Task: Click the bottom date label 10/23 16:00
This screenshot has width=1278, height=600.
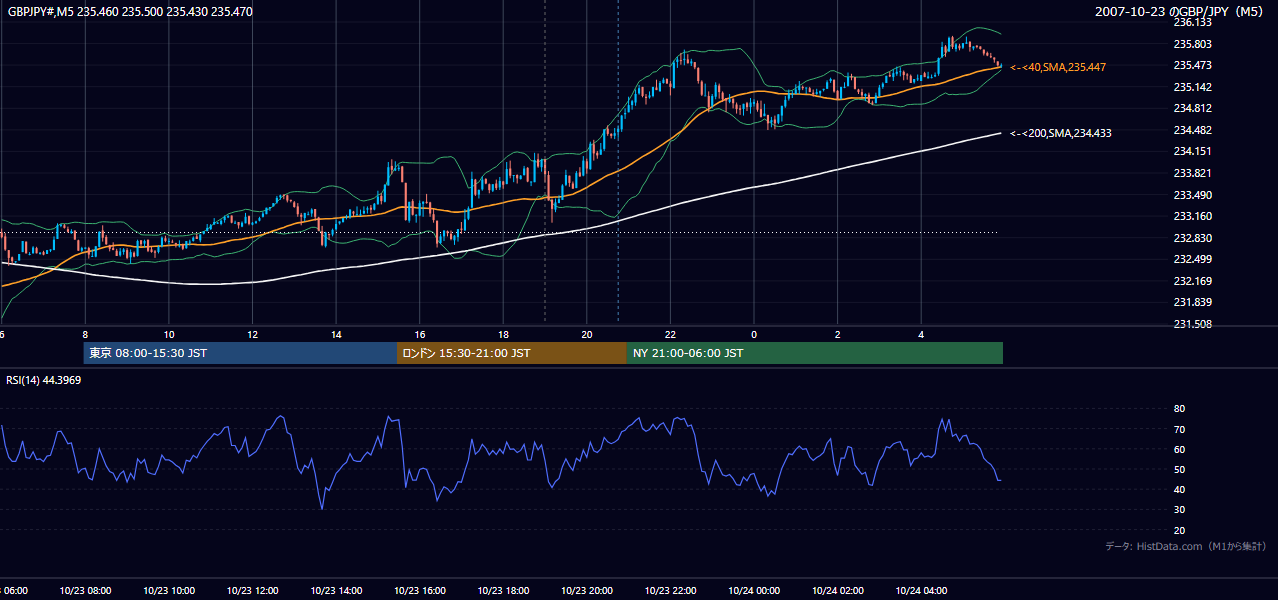Action: coord(419,591)
